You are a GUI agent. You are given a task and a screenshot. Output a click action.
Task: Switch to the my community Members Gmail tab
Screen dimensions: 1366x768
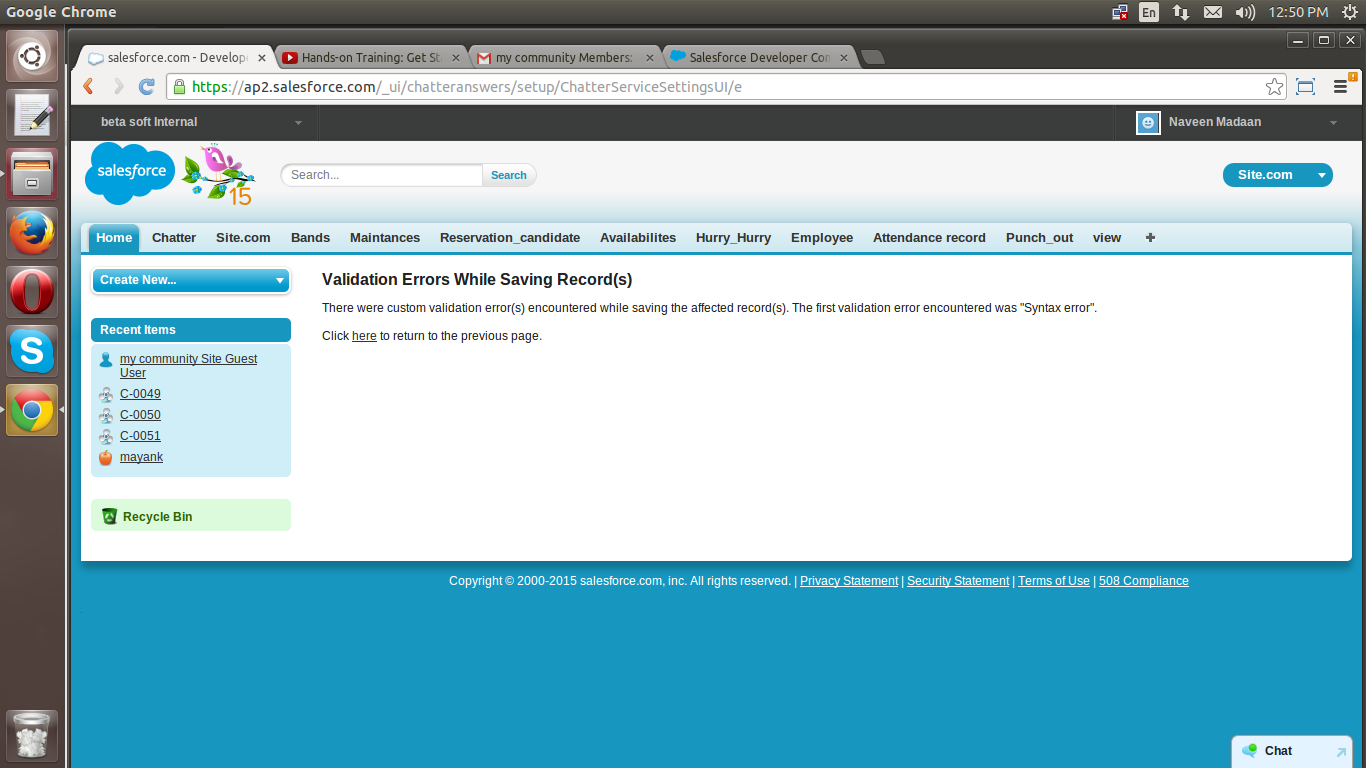coord(564,58)
